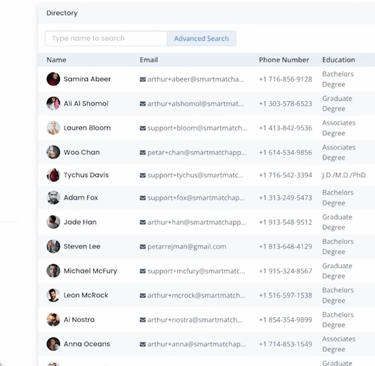Focus the 'Type name to search' field

click(x=106, y=38)
